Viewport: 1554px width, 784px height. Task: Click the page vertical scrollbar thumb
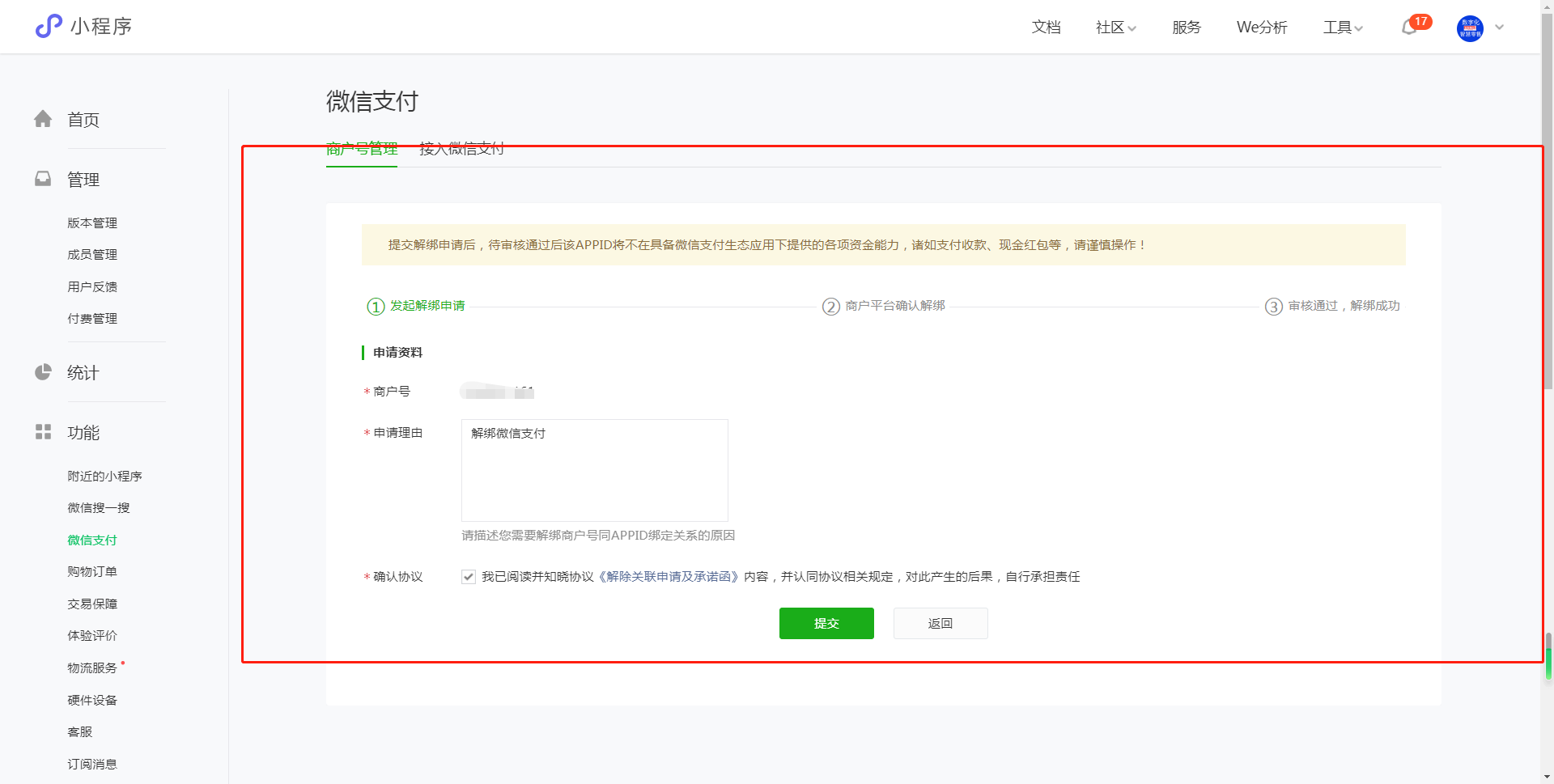click(x=1548, y=655)
